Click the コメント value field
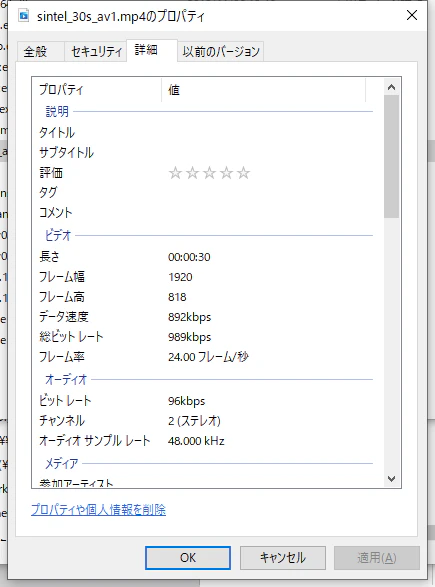Screen dimensions: 435x587 267,213
